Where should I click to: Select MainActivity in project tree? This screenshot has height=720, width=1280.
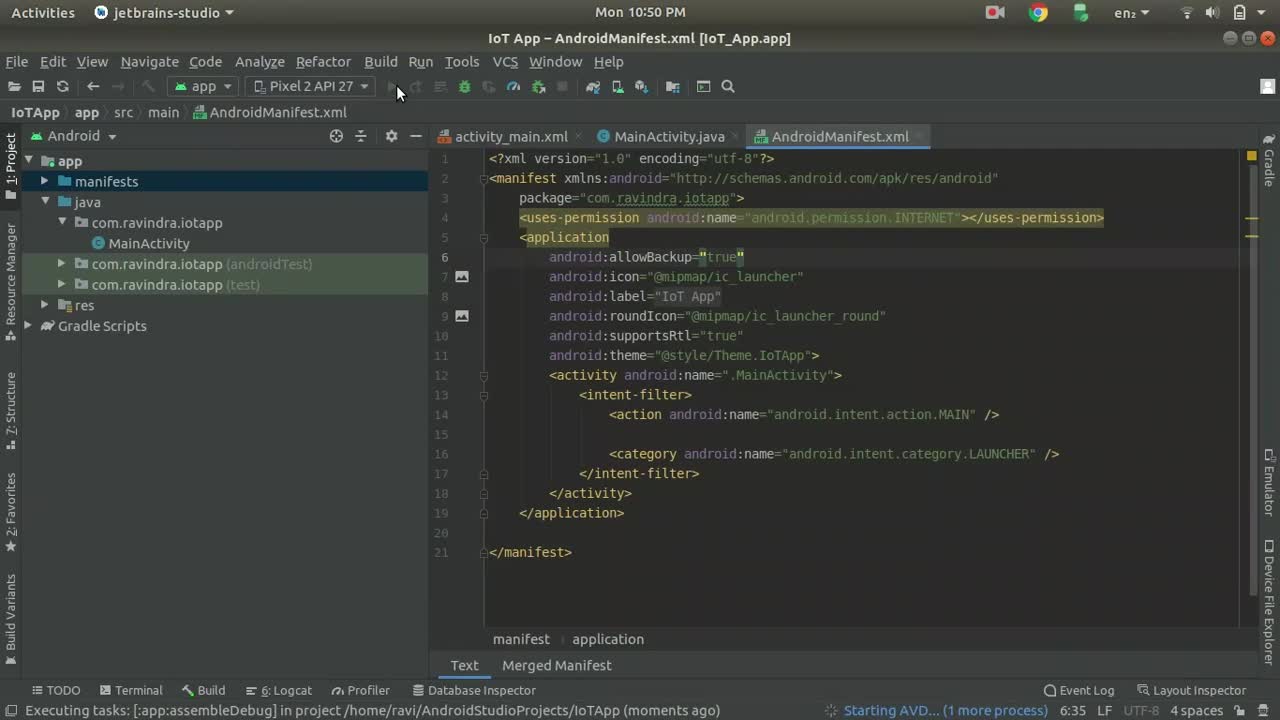pos(149,243)
